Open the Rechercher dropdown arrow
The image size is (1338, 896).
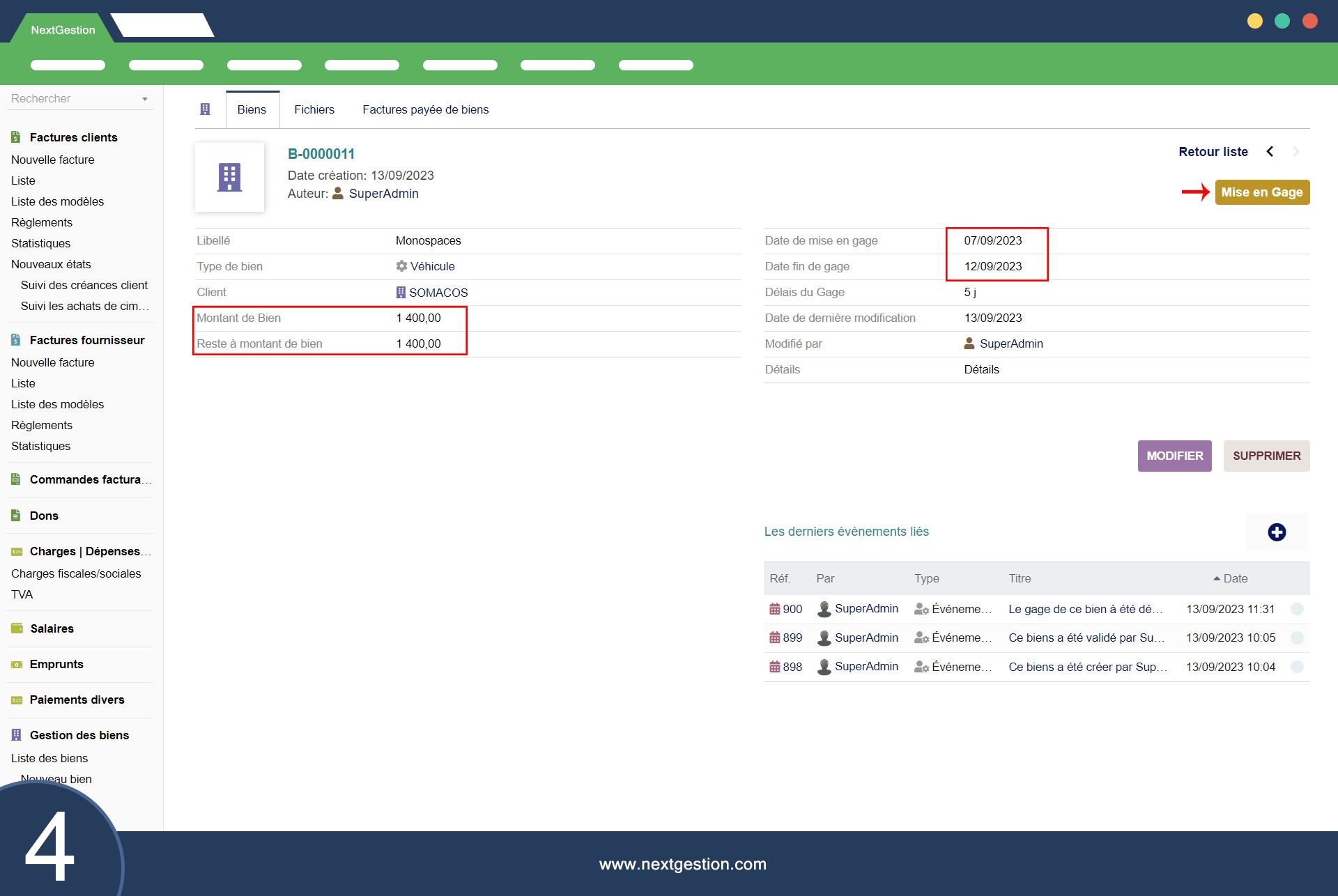pos(145,99)
